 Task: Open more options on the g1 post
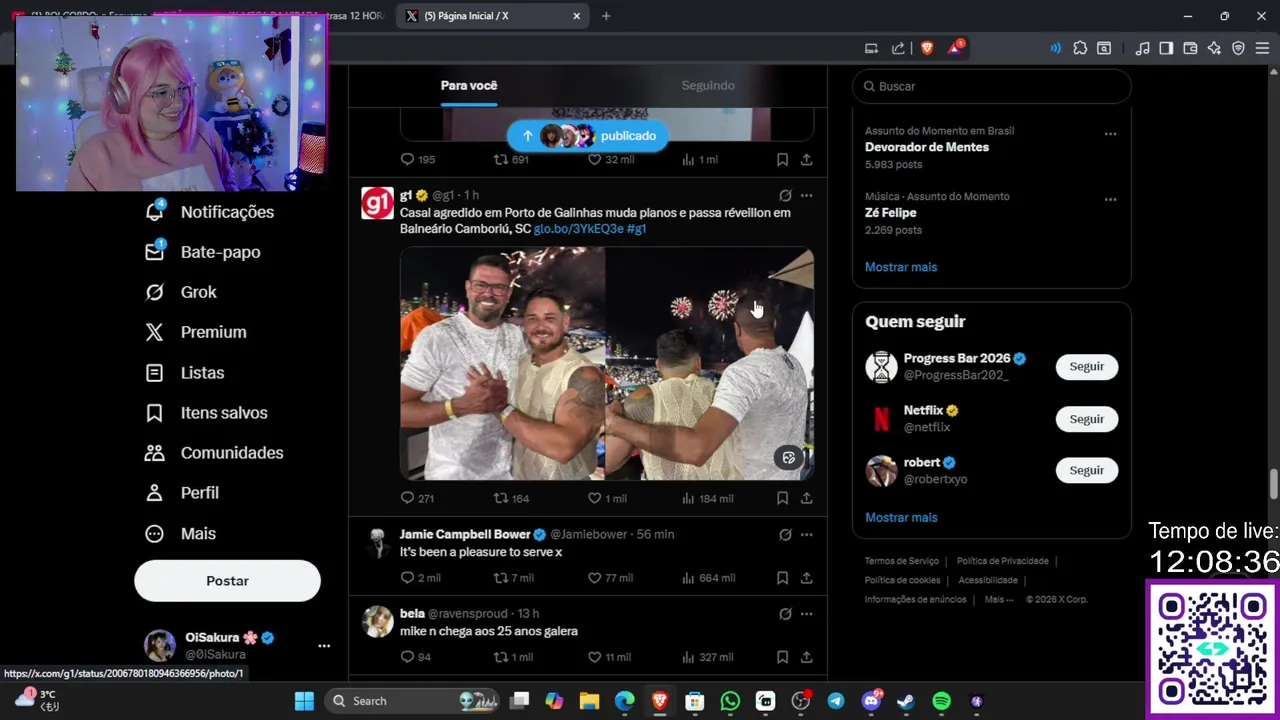click(806, 195)
